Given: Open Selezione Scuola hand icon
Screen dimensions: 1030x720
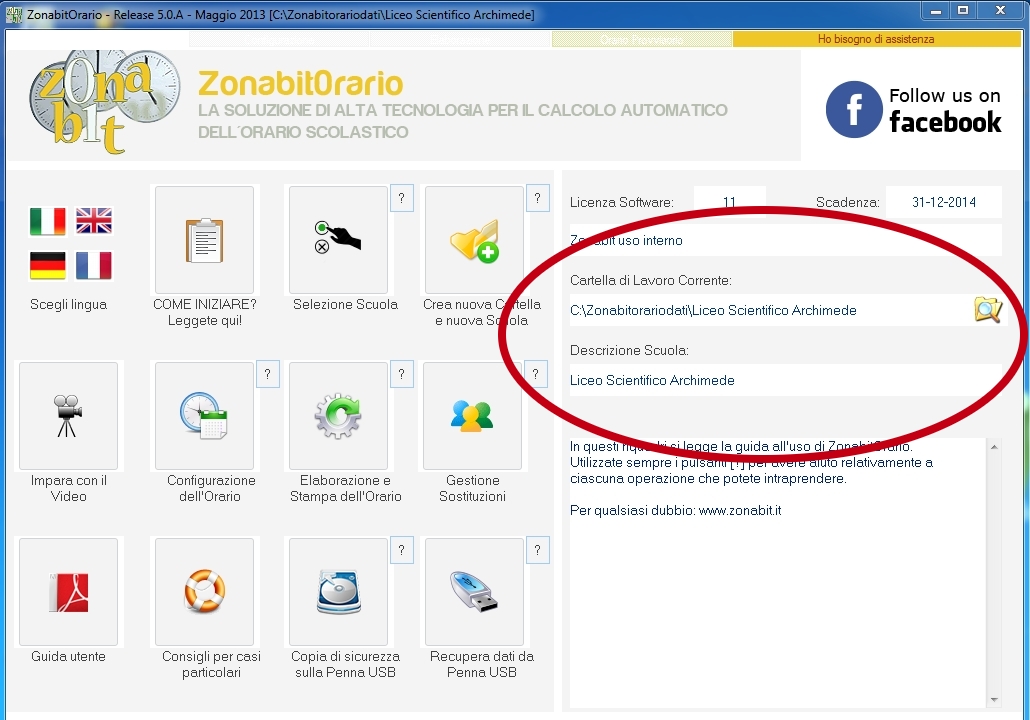Looking at the screenshot, I should coord(338,240).
